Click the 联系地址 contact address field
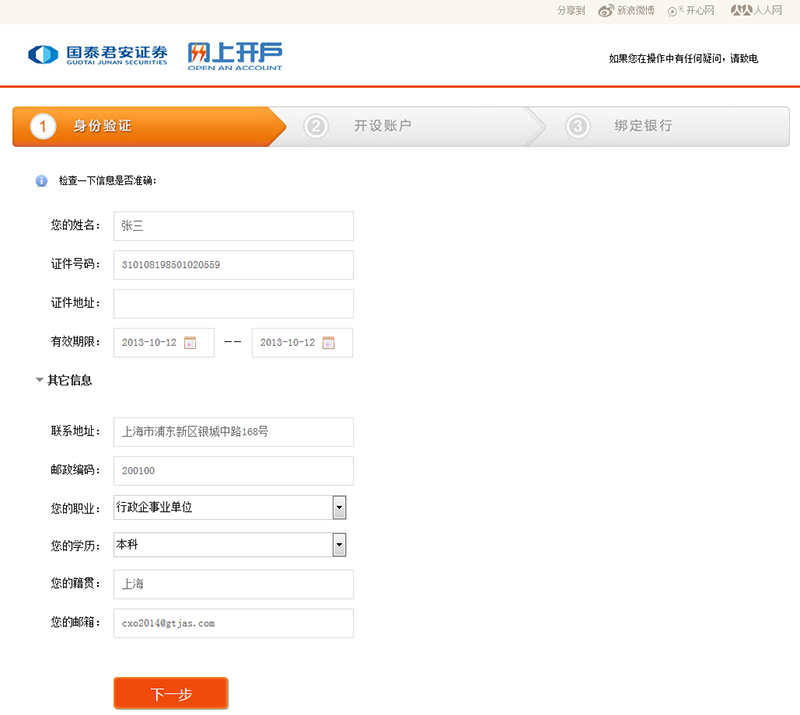The image size is (800, 715). click(x=233, y=432)
